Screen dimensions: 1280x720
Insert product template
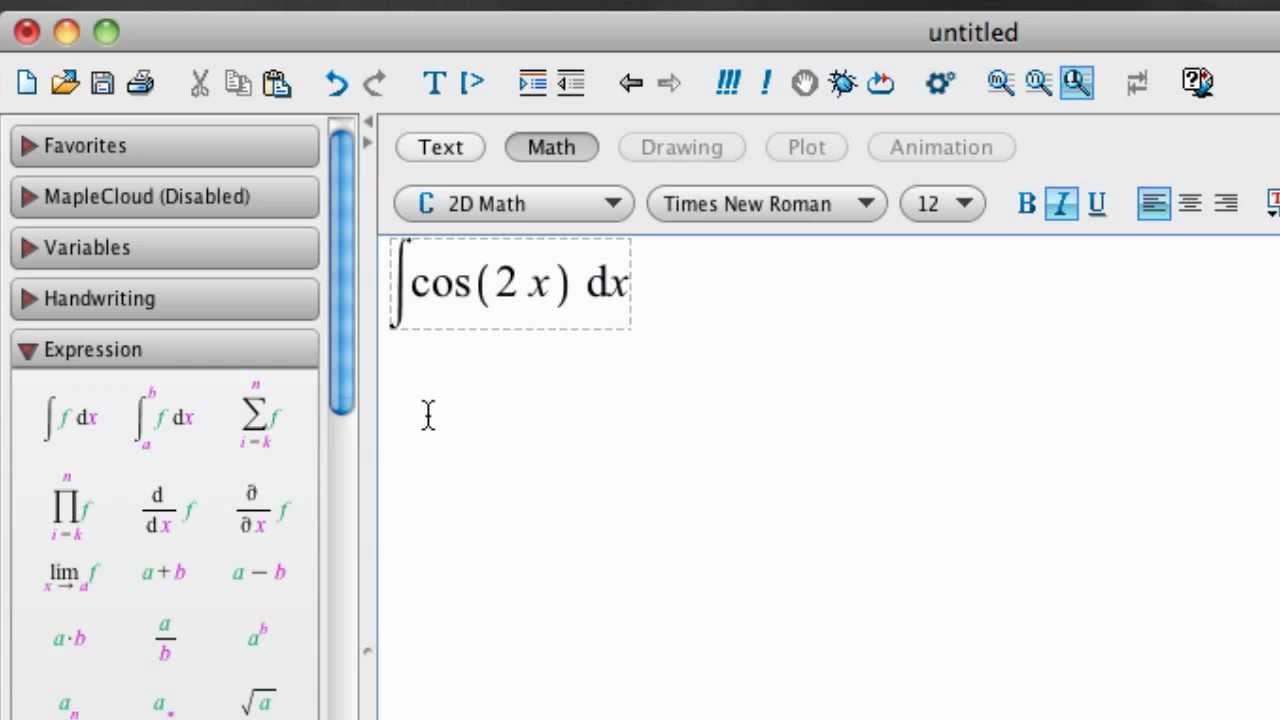(x=70, y=508)
